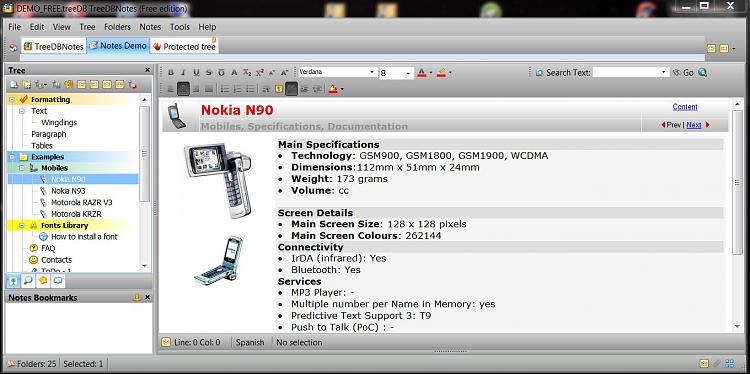Open the favorites star tab below the tree
The width and height of the screenshot is (750, 374).
click(43, 281)
